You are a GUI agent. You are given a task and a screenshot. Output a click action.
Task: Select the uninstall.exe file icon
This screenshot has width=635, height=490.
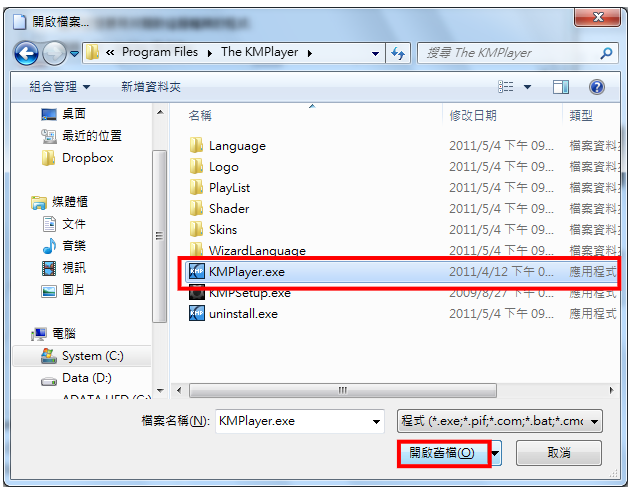pos(197,313)
